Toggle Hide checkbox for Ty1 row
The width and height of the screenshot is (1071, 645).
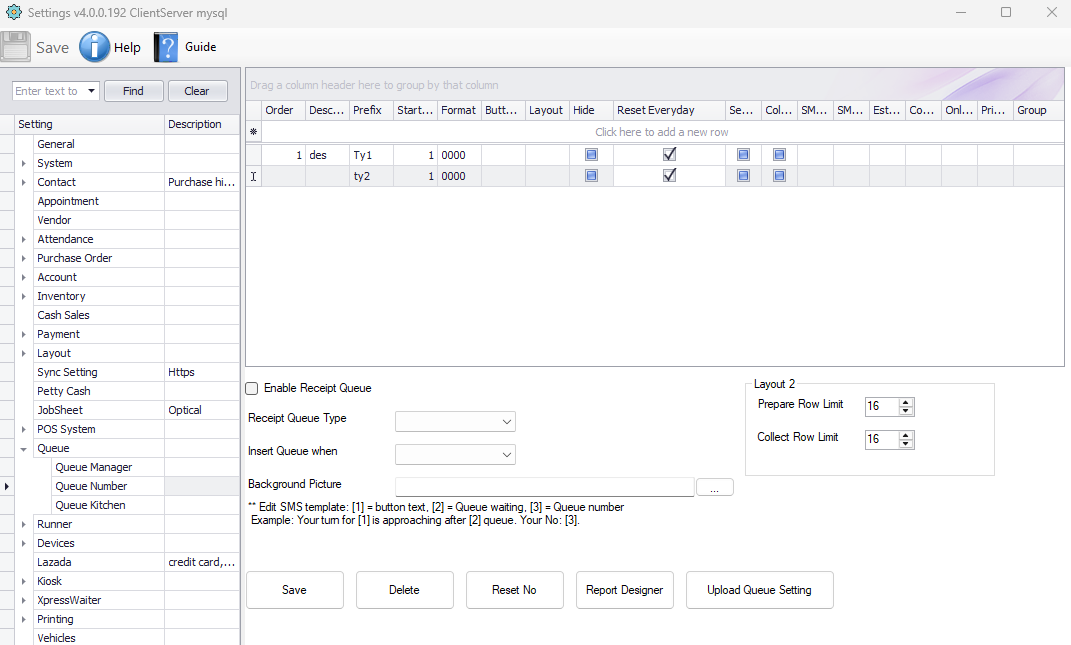(592, 155)
